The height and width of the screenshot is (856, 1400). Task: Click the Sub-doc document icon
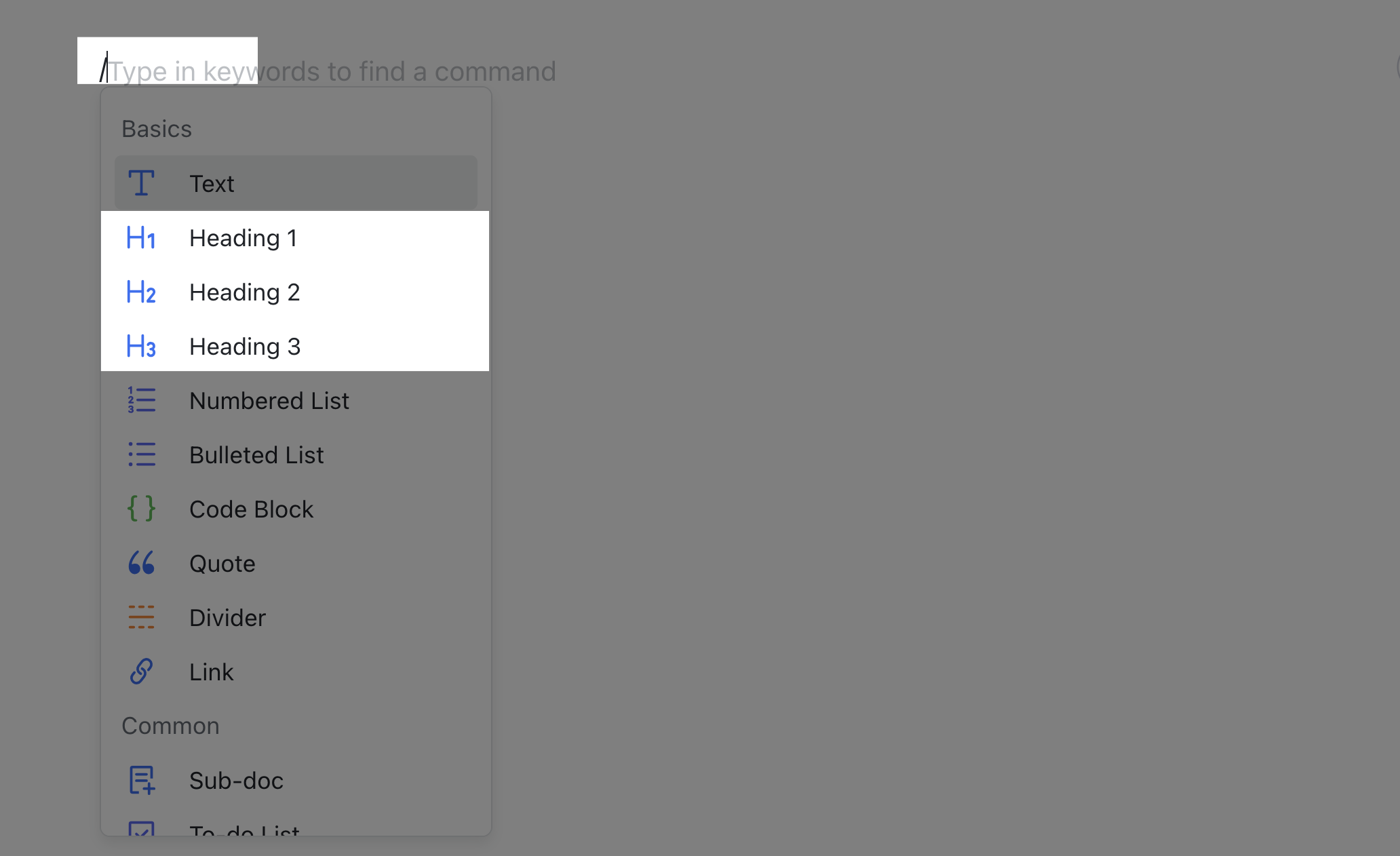pyautogui.click(x=140, y=781)
